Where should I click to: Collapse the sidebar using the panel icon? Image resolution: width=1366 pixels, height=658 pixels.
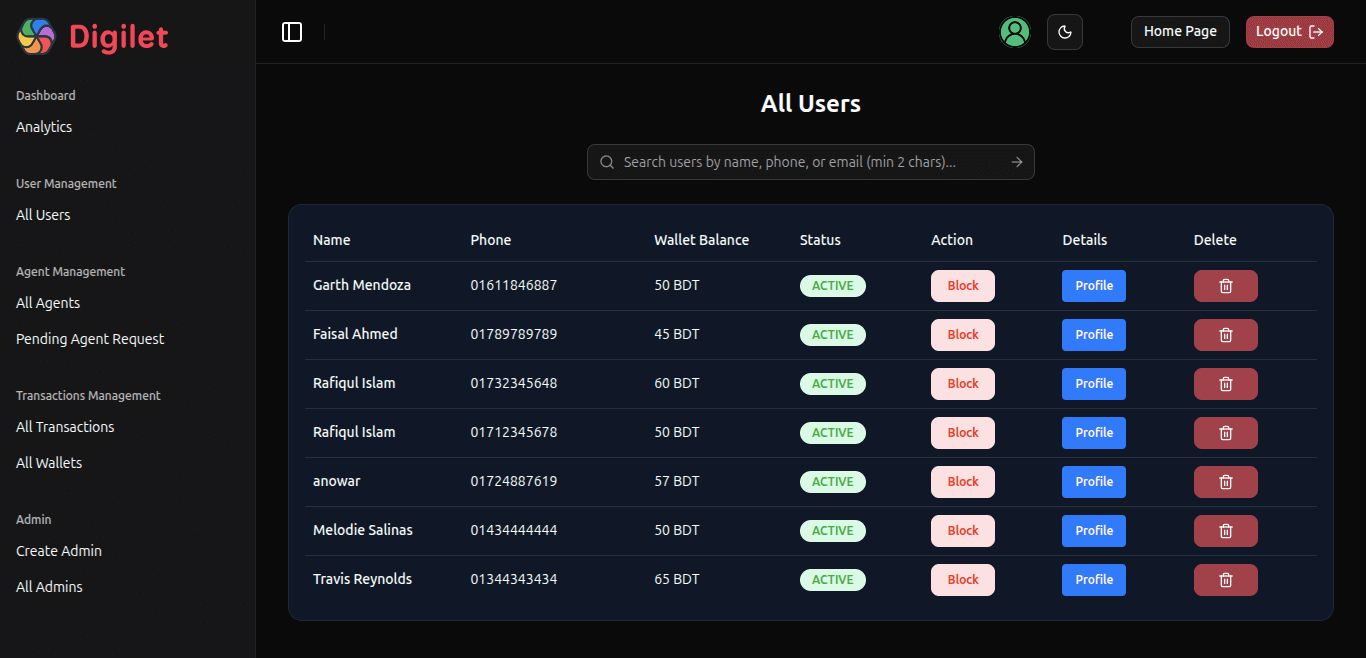pyautogui.click(x=291, y=31)
